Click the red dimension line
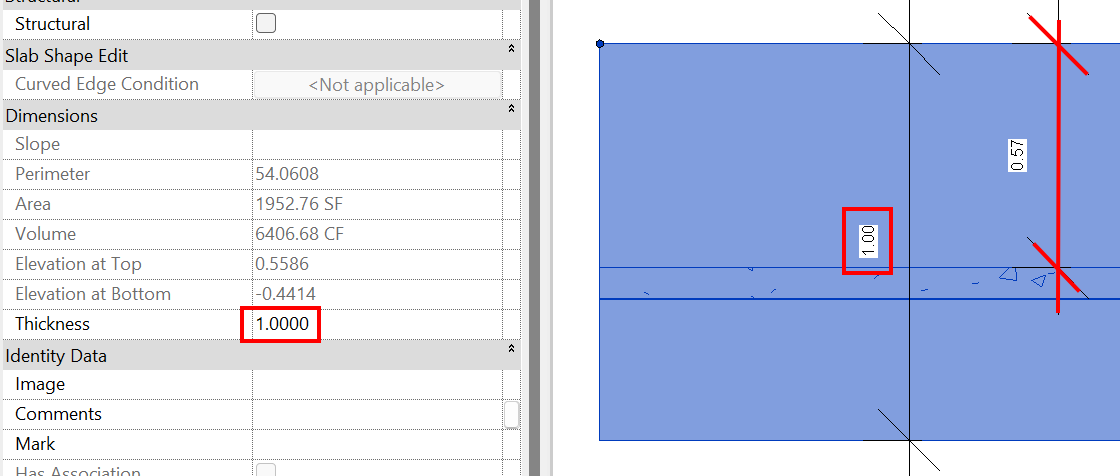Viewport: 1120px width, 476px height. coord(1058,167)
